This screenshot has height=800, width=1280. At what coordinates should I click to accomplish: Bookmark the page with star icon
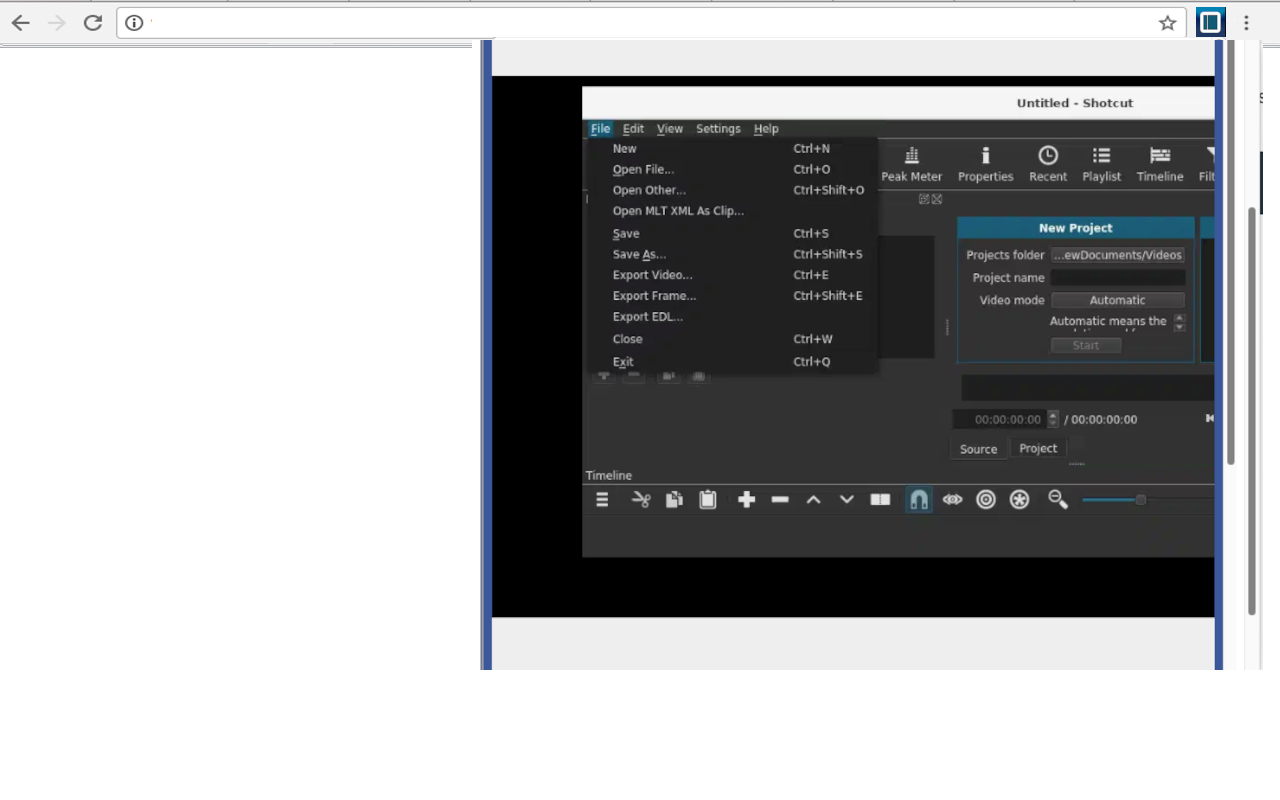pos(1167,23)
